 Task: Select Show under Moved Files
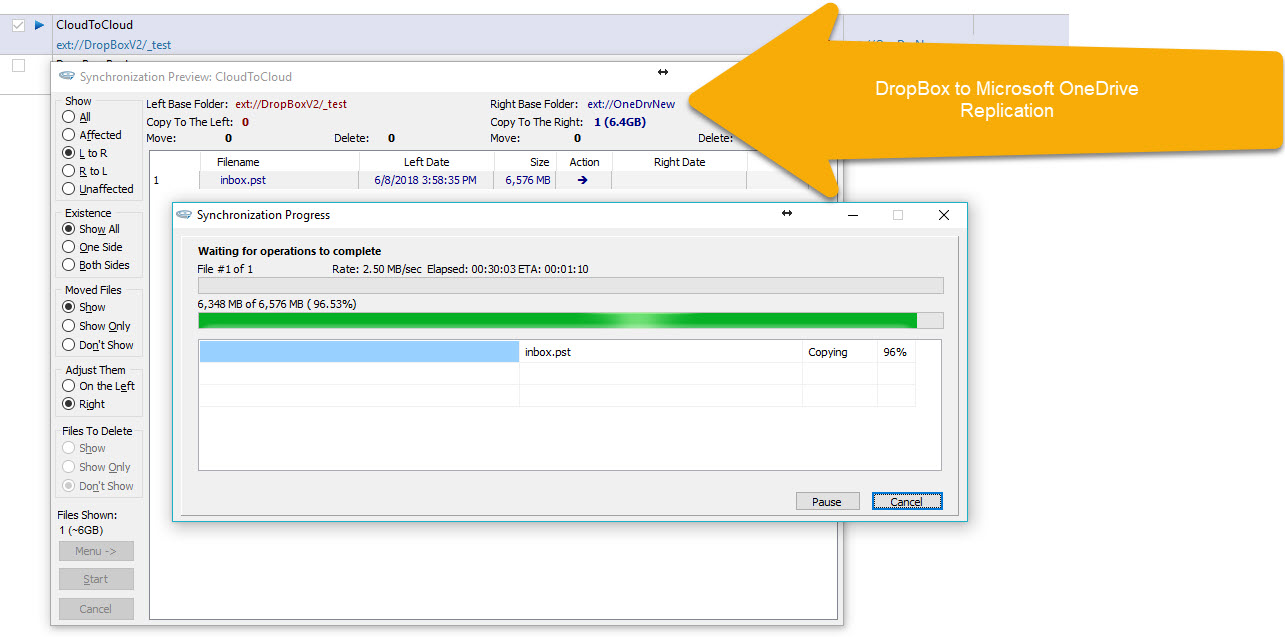click(x=69, y=307)
